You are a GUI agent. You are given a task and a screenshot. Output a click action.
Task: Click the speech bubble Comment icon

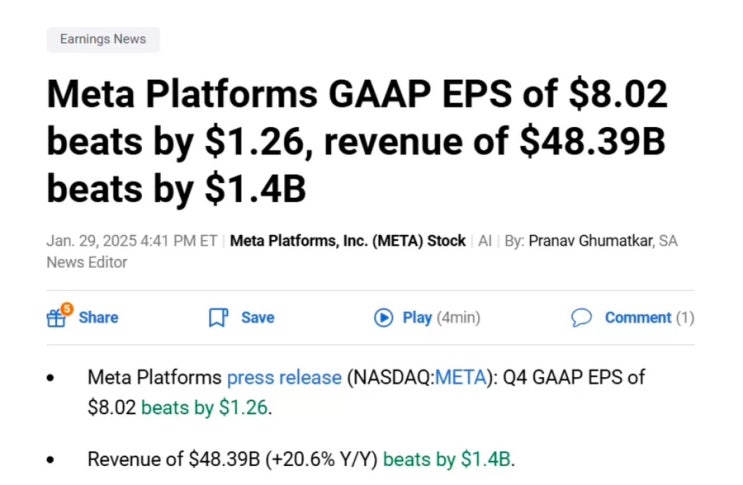(581, 318)
